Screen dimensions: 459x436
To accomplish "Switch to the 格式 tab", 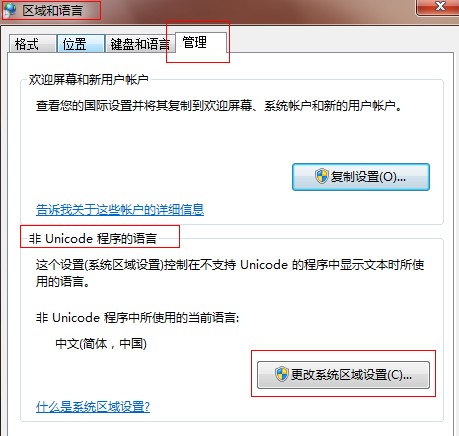I will point(32,43).
